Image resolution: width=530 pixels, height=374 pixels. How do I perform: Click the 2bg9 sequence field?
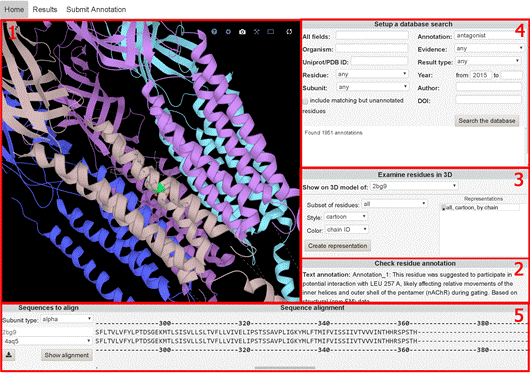click(47, 332)
